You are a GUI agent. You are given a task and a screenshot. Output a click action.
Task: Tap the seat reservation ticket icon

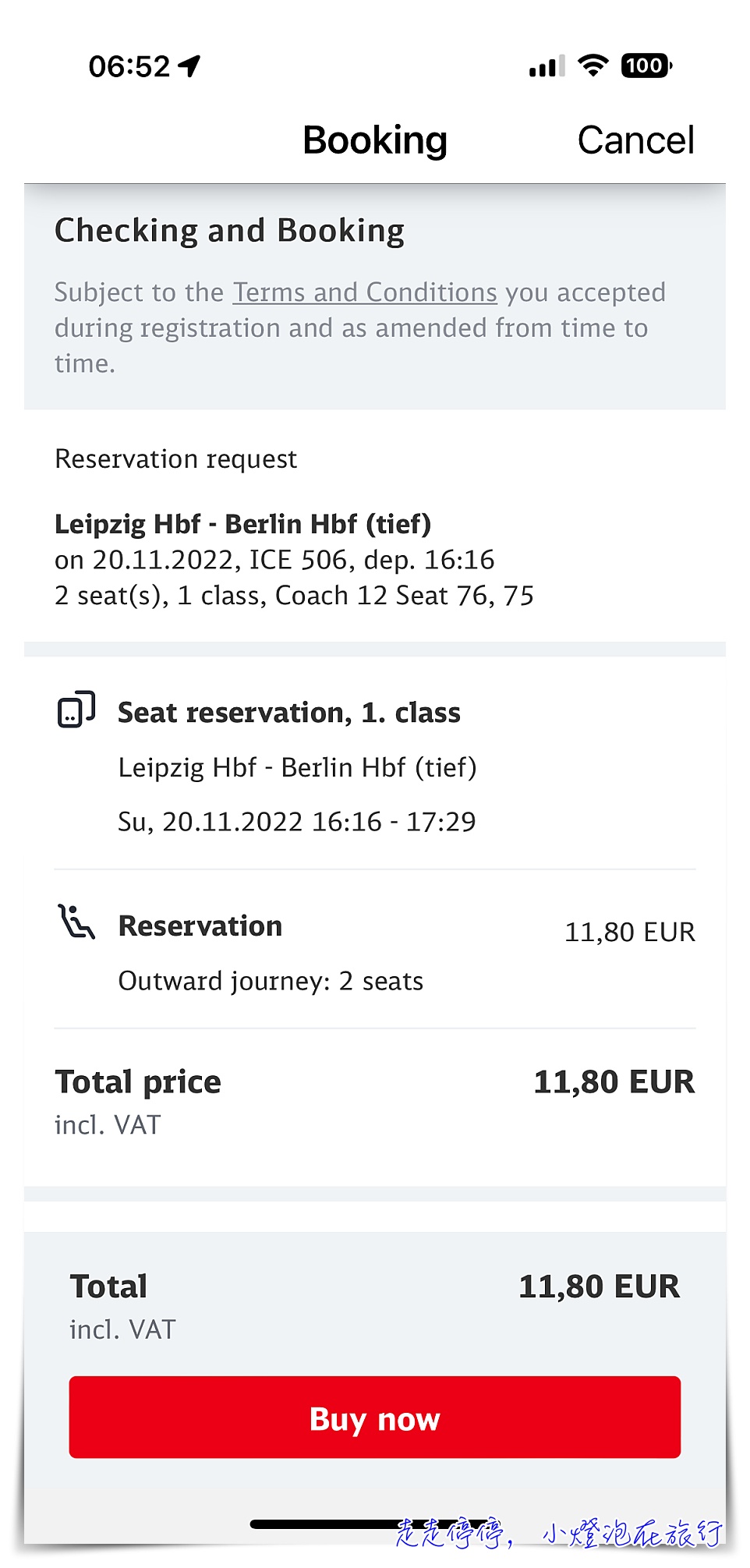pyautogui.click(x=76, y=710)
